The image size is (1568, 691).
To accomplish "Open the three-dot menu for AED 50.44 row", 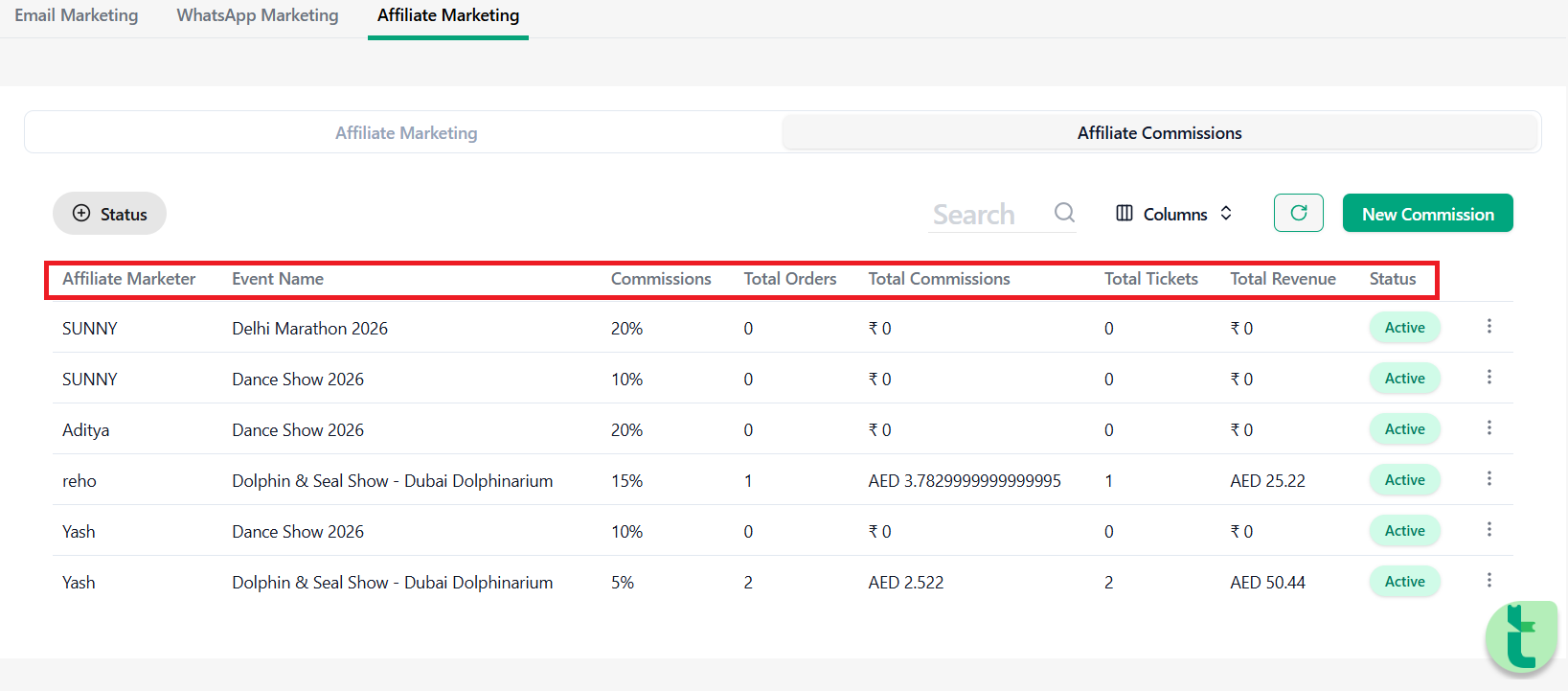I will (x=1488, y=581).
